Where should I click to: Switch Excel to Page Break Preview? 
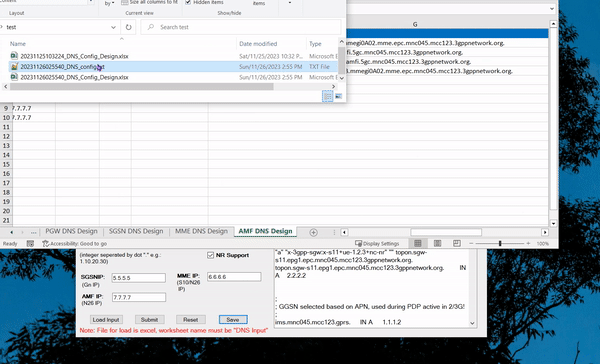457,243
